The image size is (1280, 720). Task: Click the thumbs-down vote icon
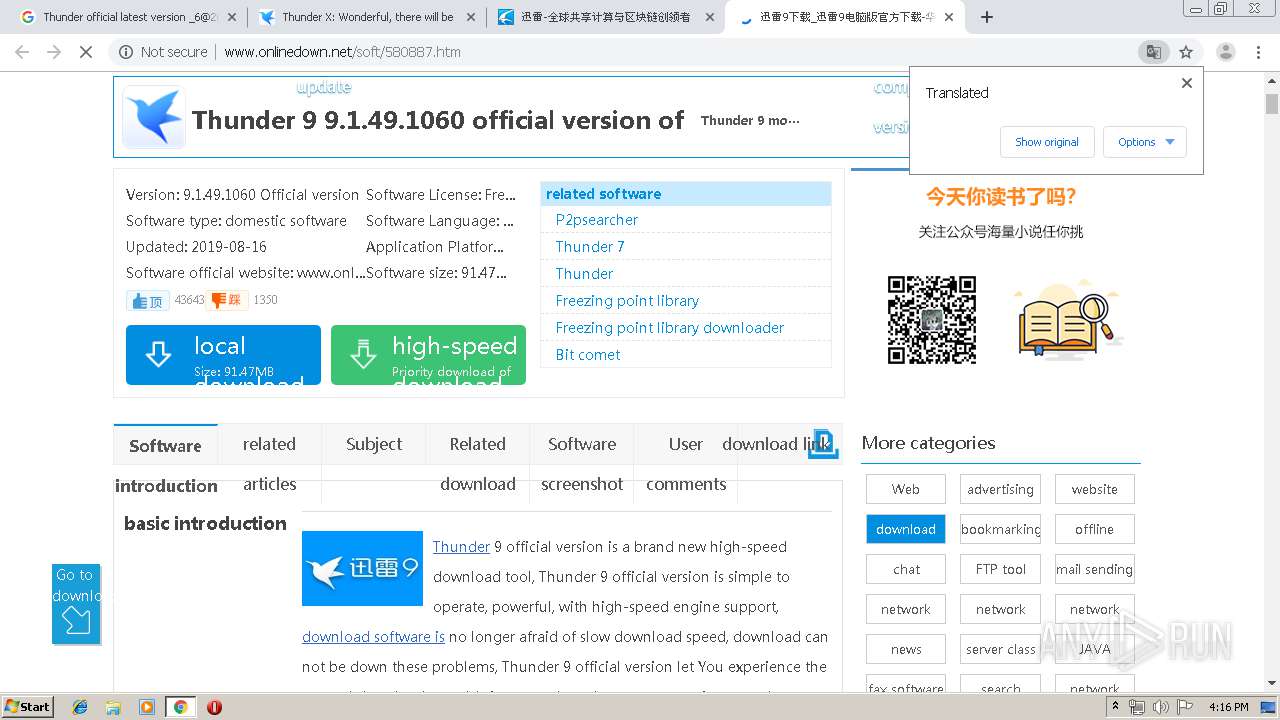pos(227,300)
